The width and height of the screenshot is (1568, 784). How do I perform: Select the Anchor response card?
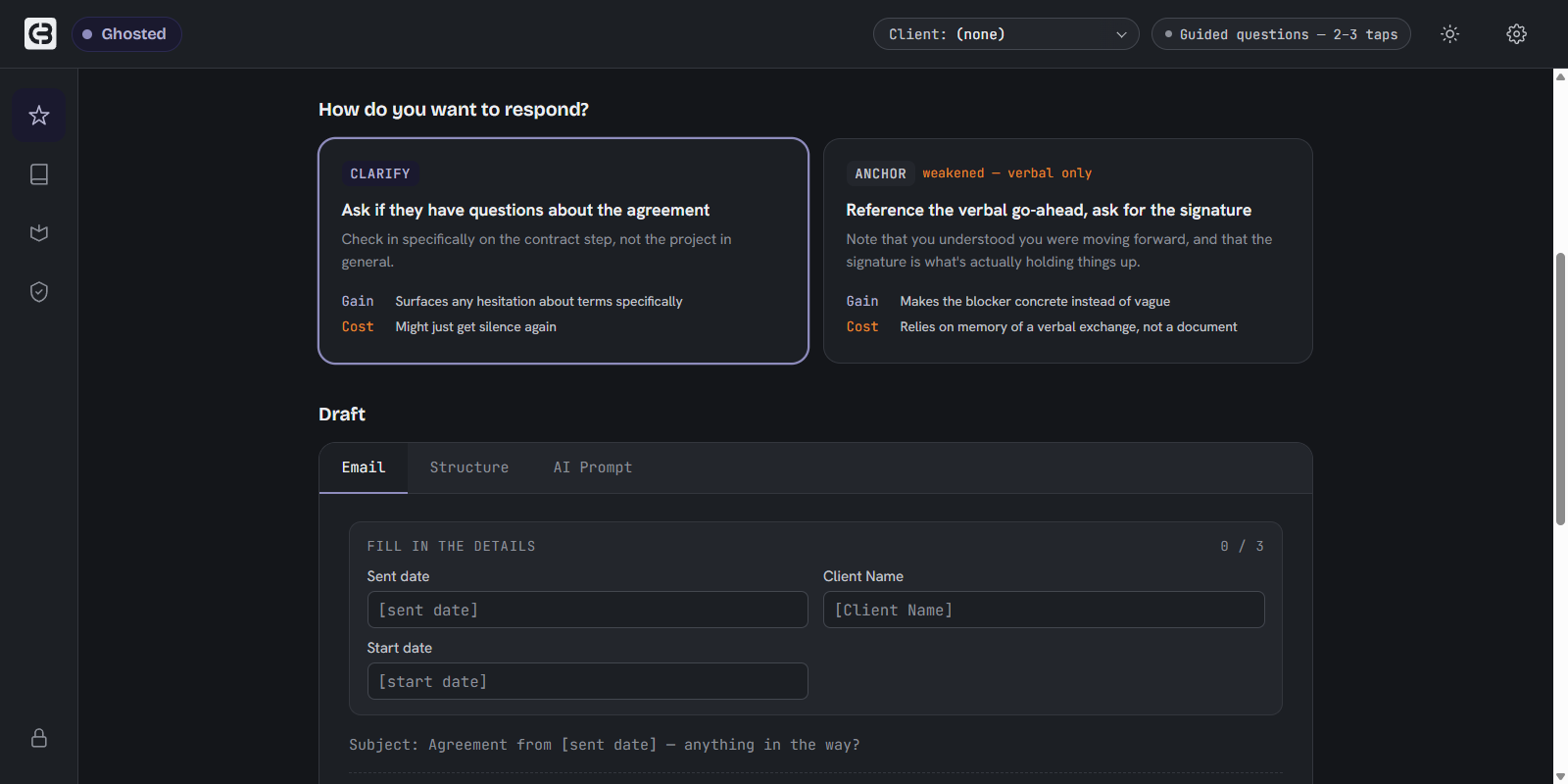click(x=1068, y=251)
